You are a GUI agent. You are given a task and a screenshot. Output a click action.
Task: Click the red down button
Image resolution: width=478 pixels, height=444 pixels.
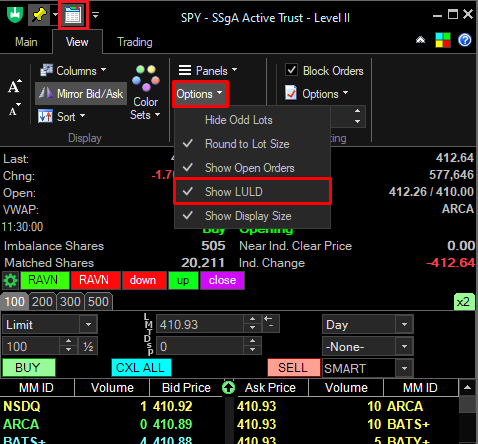tap(144, 280)
